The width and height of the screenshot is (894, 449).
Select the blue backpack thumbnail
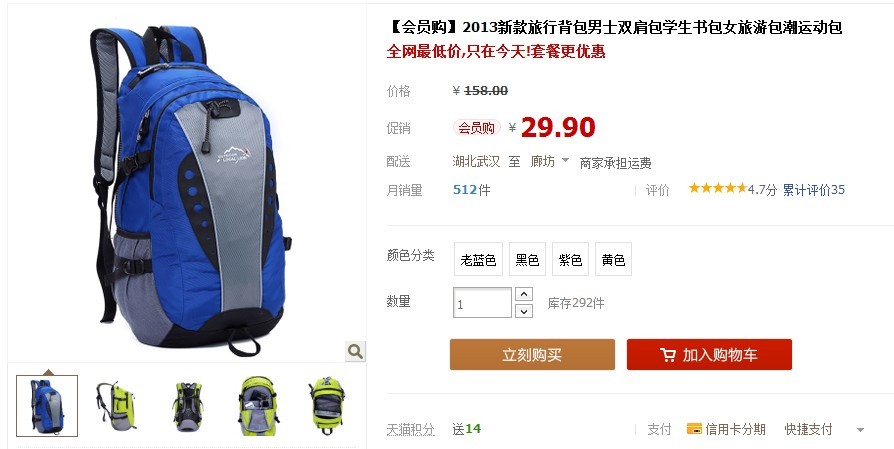(47, 406)
